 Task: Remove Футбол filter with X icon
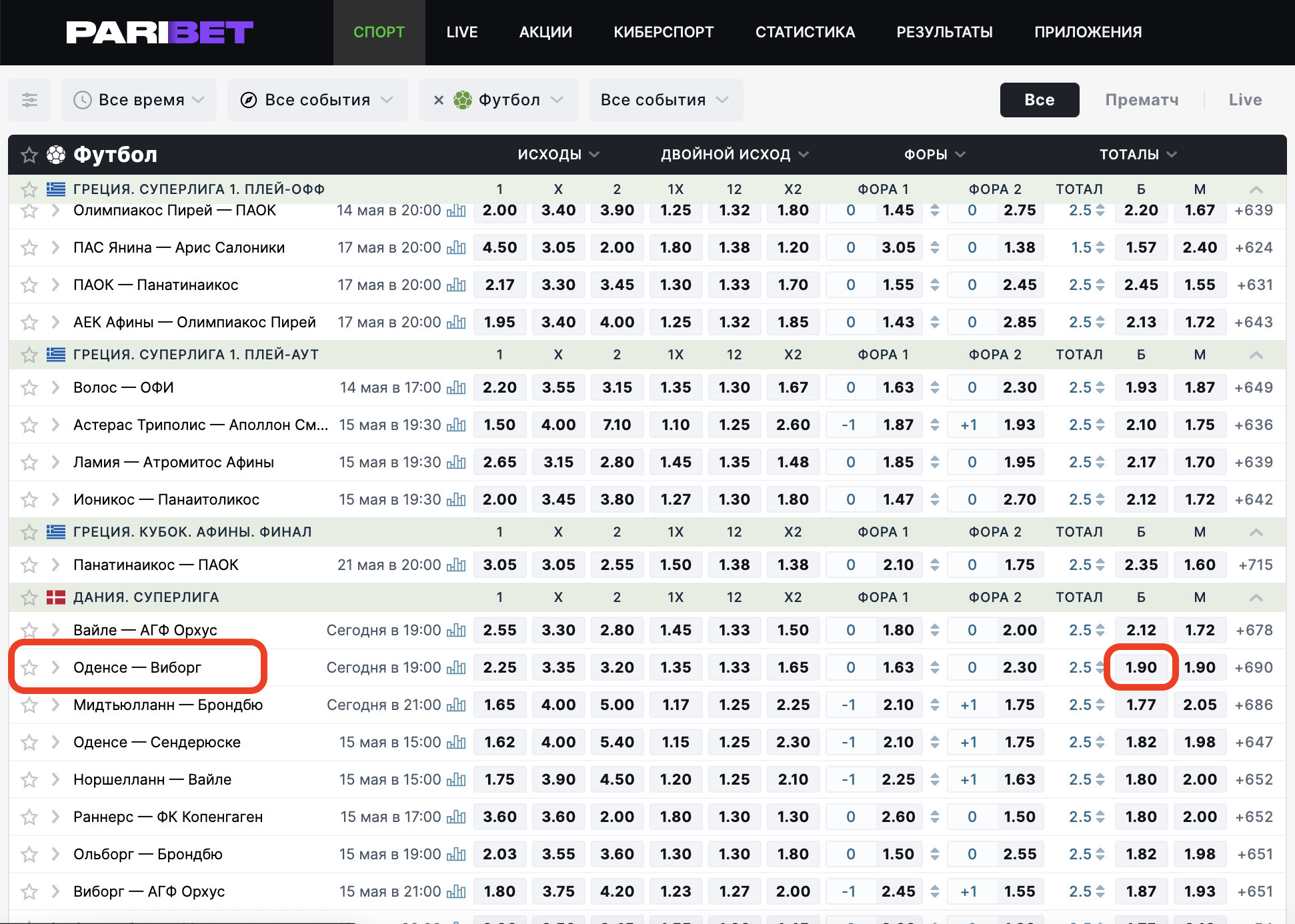coord(438,100)
